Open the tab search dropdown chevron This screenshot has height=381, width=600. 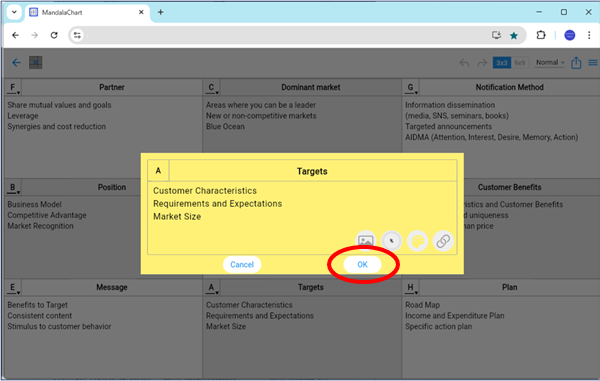coord(14,12)
